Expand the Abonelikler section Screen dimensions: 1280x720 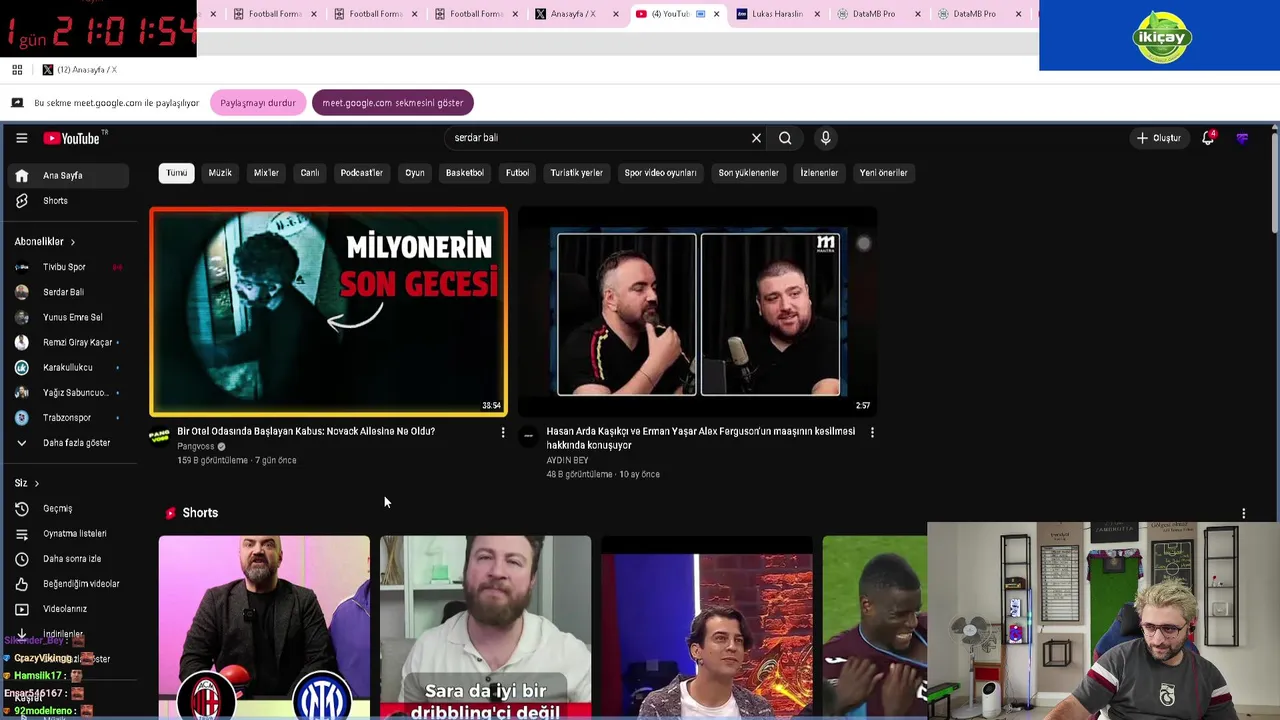click(45, 242)
